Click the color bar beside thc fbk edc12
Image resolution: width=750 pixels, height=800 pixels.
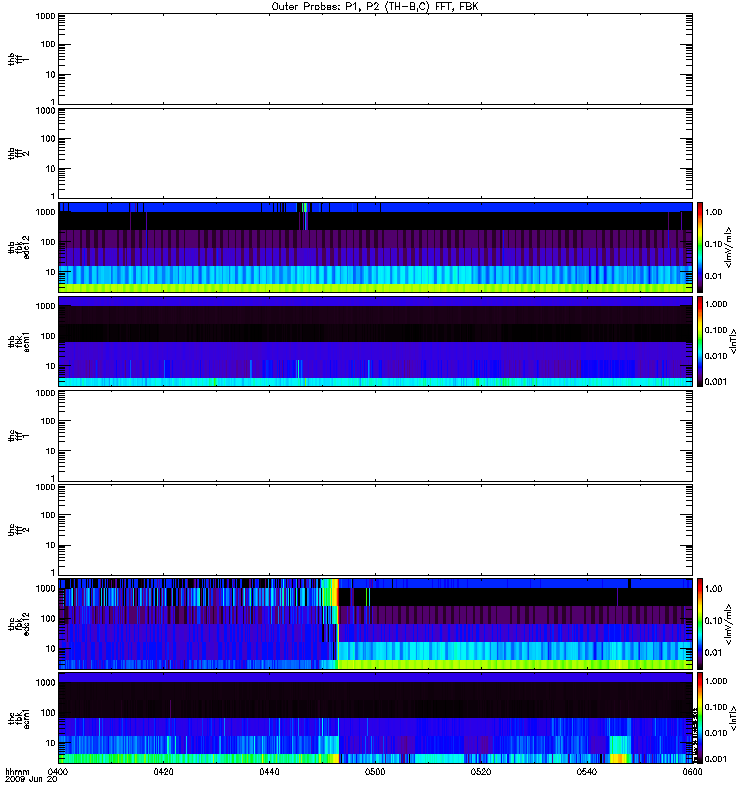point(700,623)
